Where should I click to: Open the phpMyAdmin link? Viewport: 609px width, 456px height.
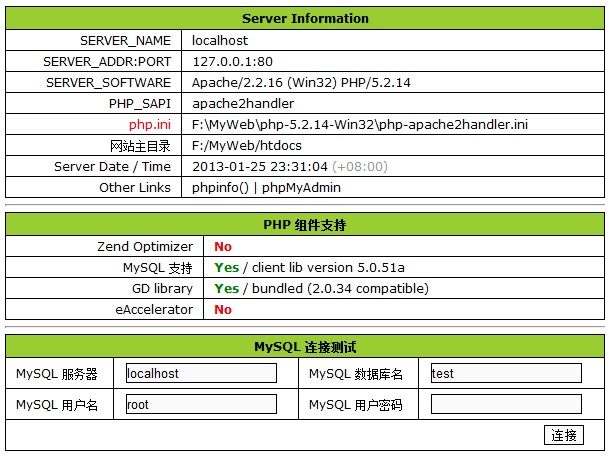pos(301,188)
